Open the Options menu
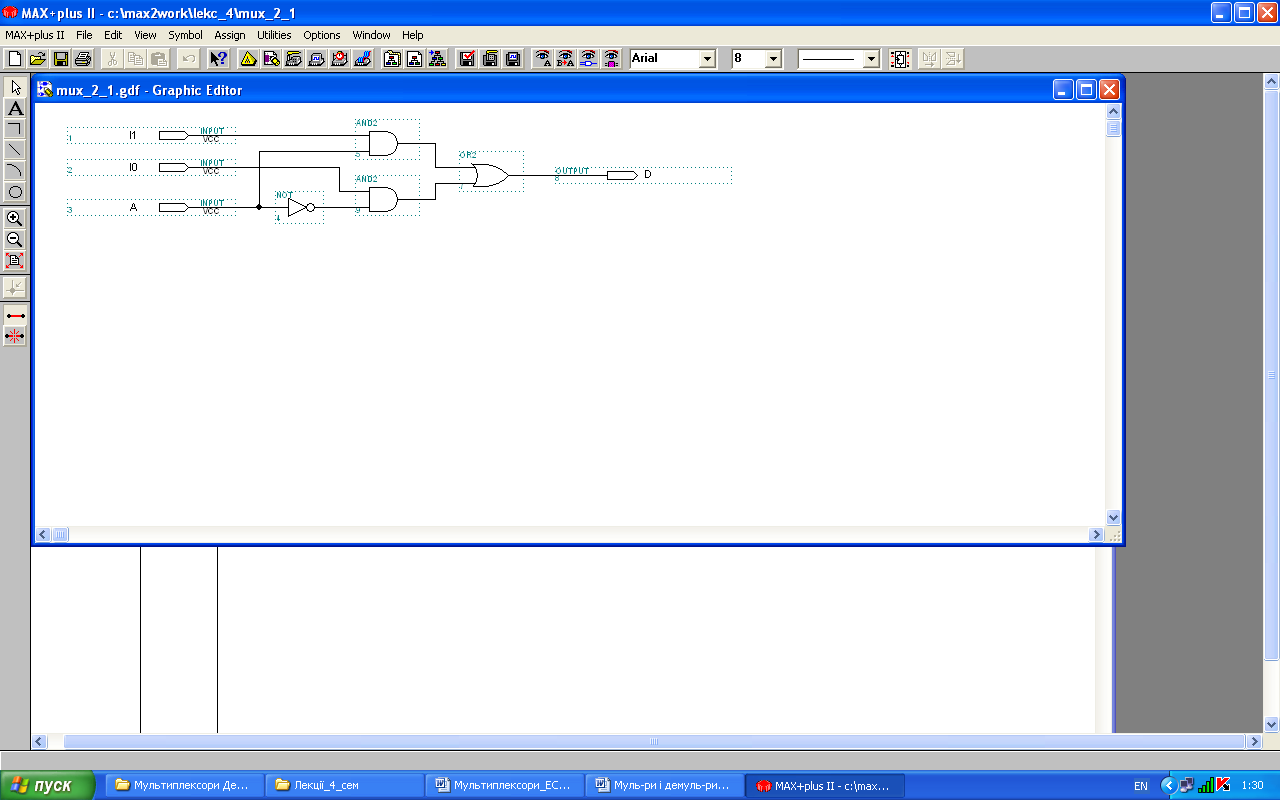 pos(322,35)
